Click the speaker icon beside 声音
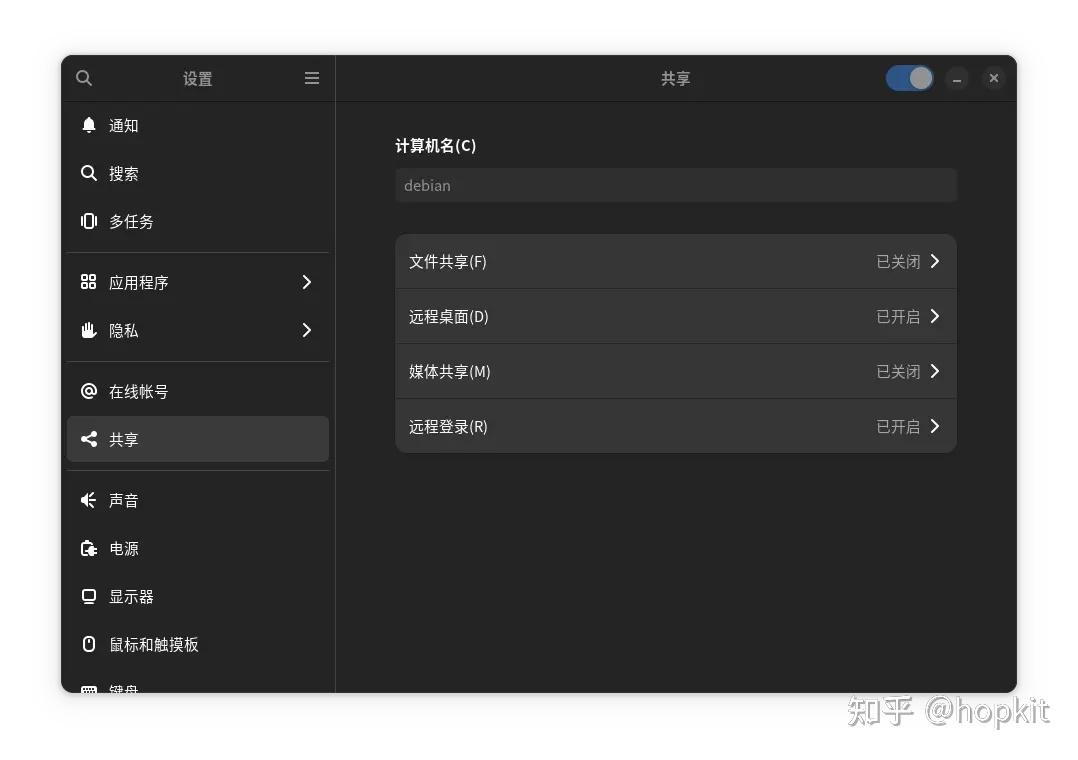1078x760 pixels. (89, 500)
